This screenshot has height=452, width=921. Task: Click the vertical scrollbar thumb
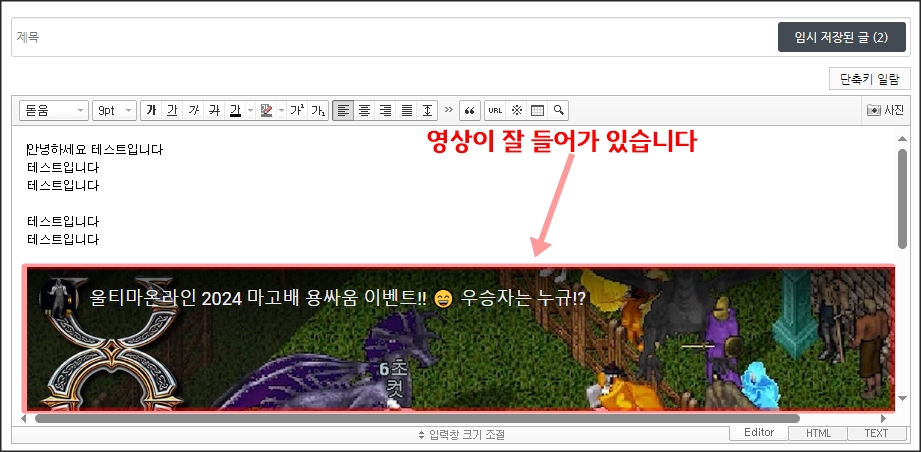(x=902, y=198)
